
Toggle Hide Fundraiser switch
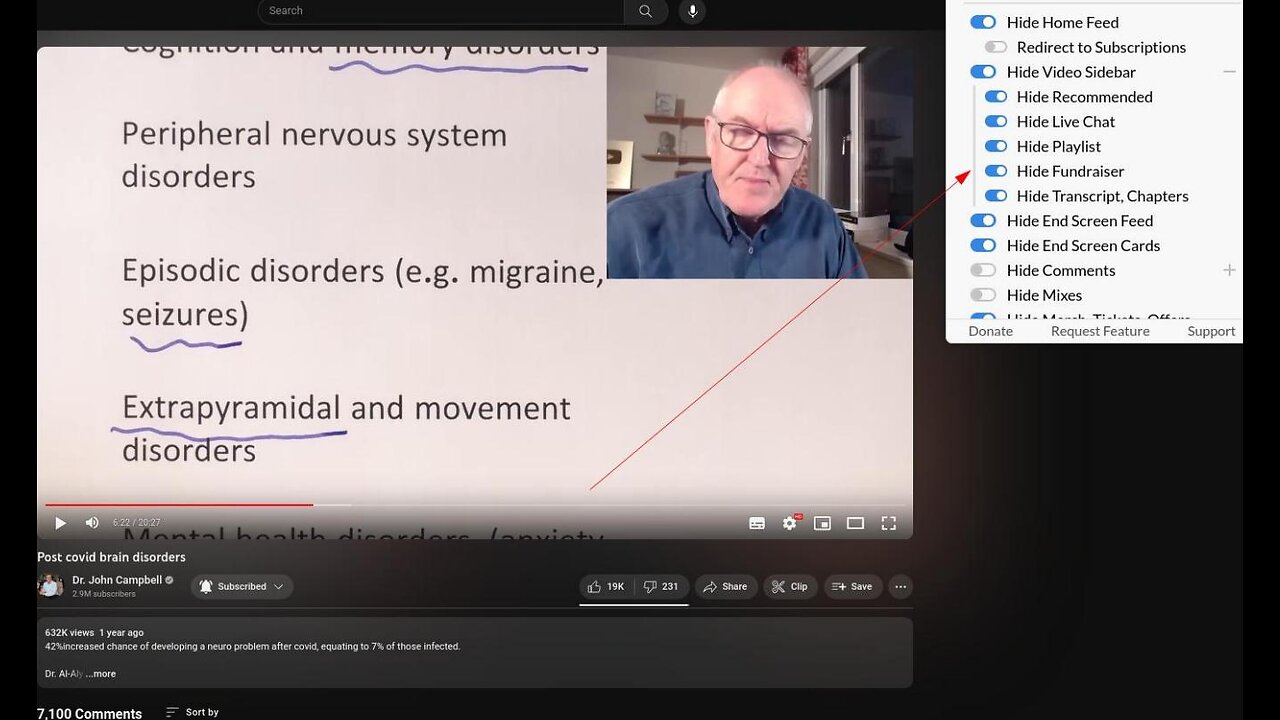click(995, 172)
